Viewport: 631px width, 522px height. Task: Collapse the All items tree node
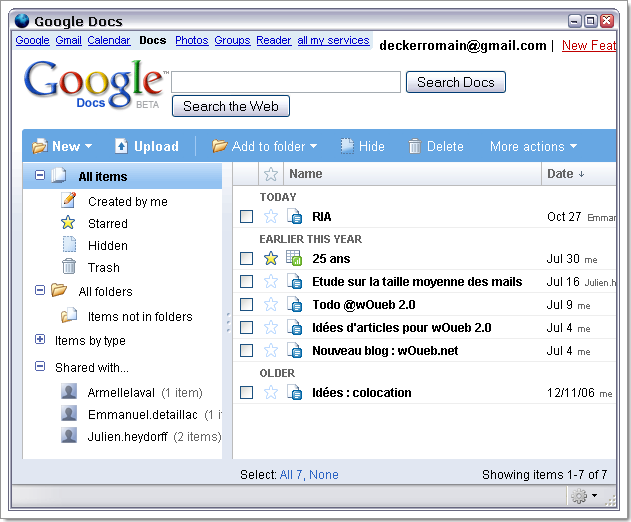click(40, 175)
